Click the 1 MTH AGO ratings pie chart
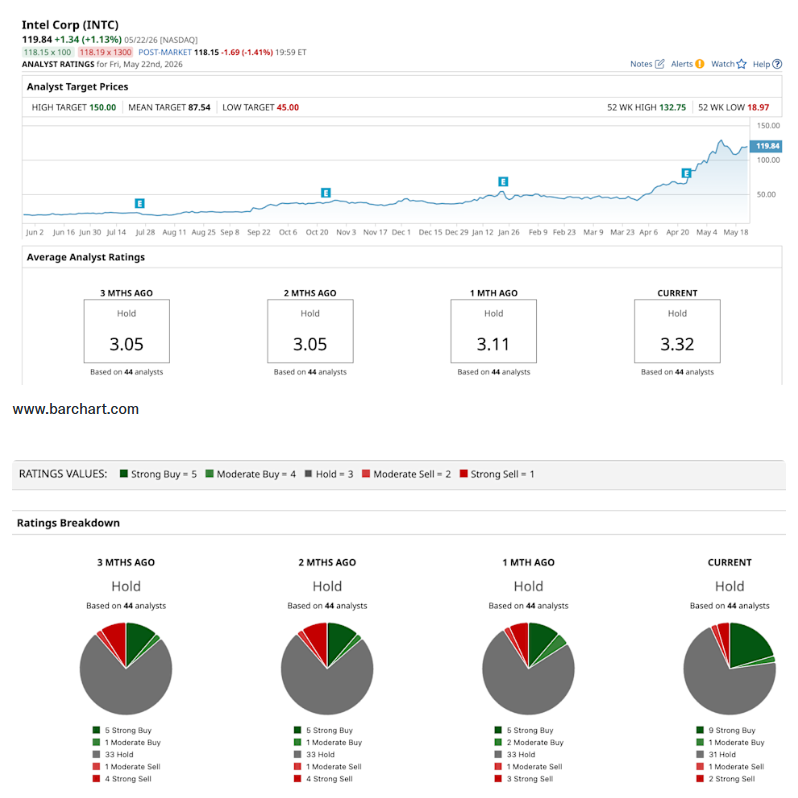 [x=528, y=668]
